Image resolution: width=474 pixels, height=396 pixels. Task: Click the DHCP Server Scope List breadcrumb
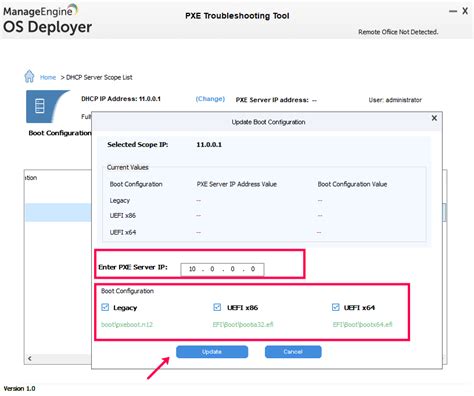pos(99,77)
